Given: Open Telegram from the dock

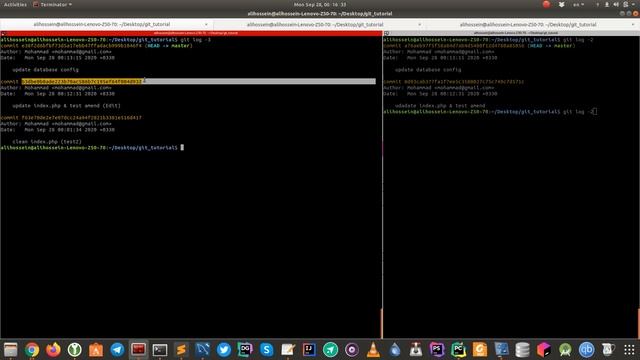Looking at the screenshot, I should [x=117, y=349].
